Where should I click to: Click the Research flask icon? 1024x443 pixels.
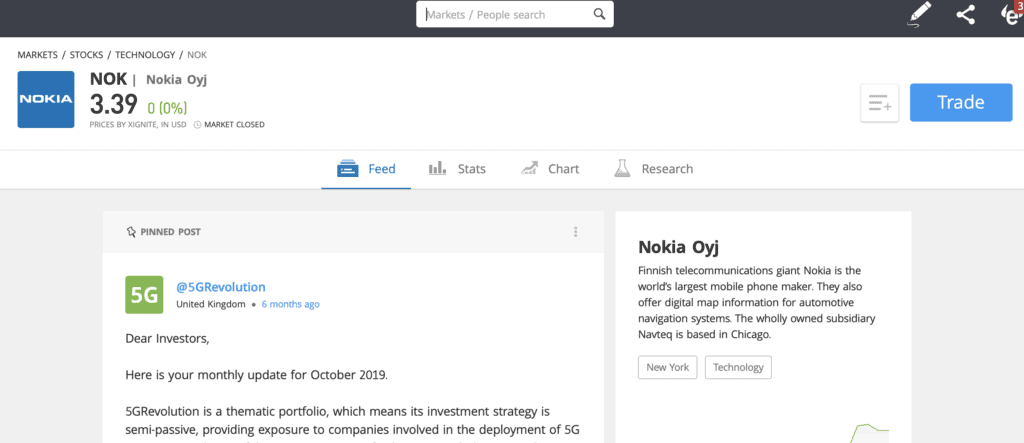click(621, 169)
